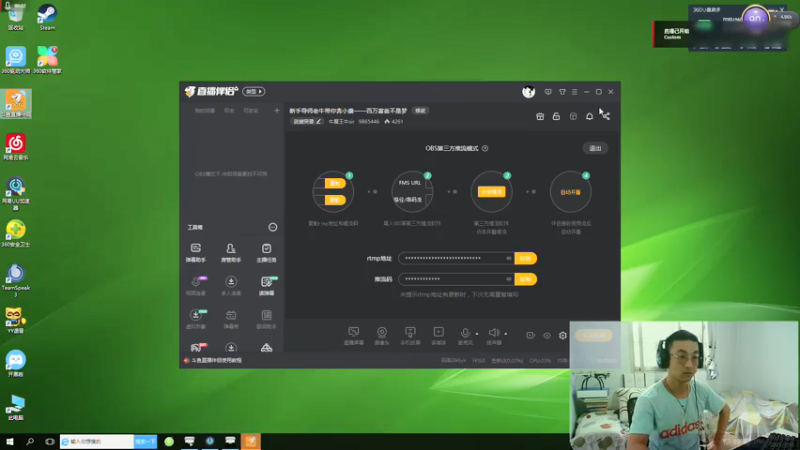Reveal the hidden rtmp地址 with eye icon
The width and height of the screenshot is (800, 450).
click(x=508, y=258)
